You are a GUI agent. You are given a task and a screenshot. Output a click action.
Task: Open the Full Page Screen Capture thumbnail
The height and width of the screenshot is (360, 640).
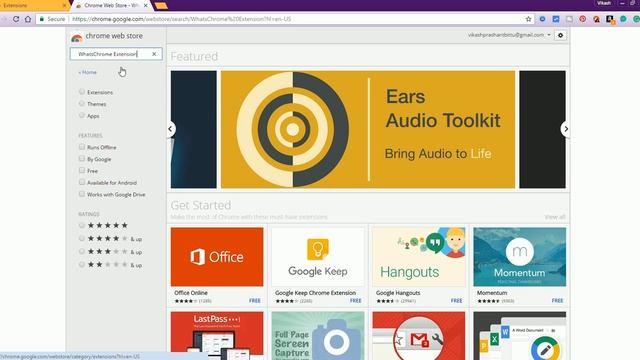point(318,336)
